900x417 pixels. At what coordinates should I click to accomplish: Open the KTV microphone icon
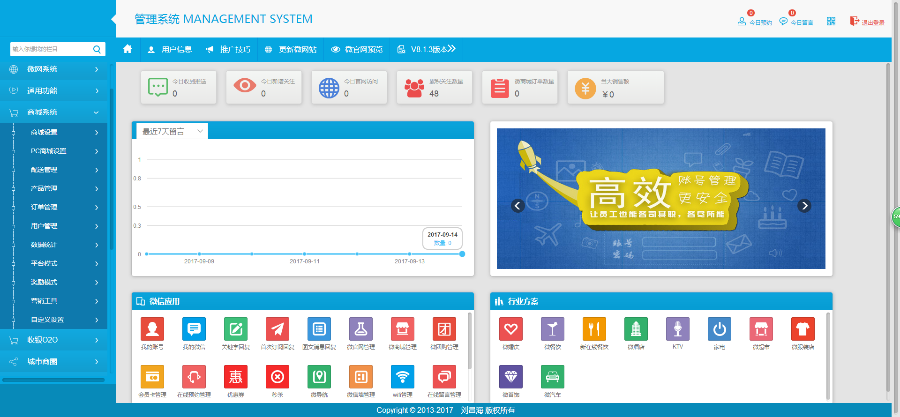coord(678,329)
